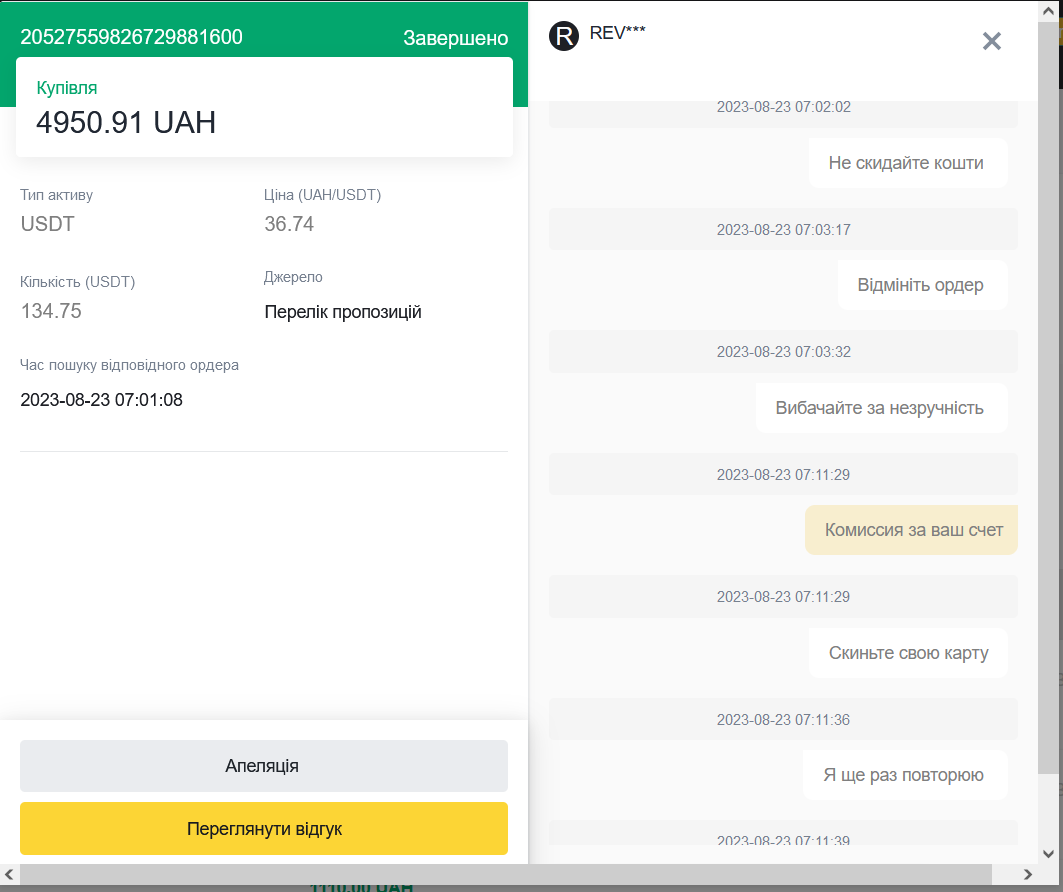Click Перелік пропозицій source value

click(x=343, y=312)
